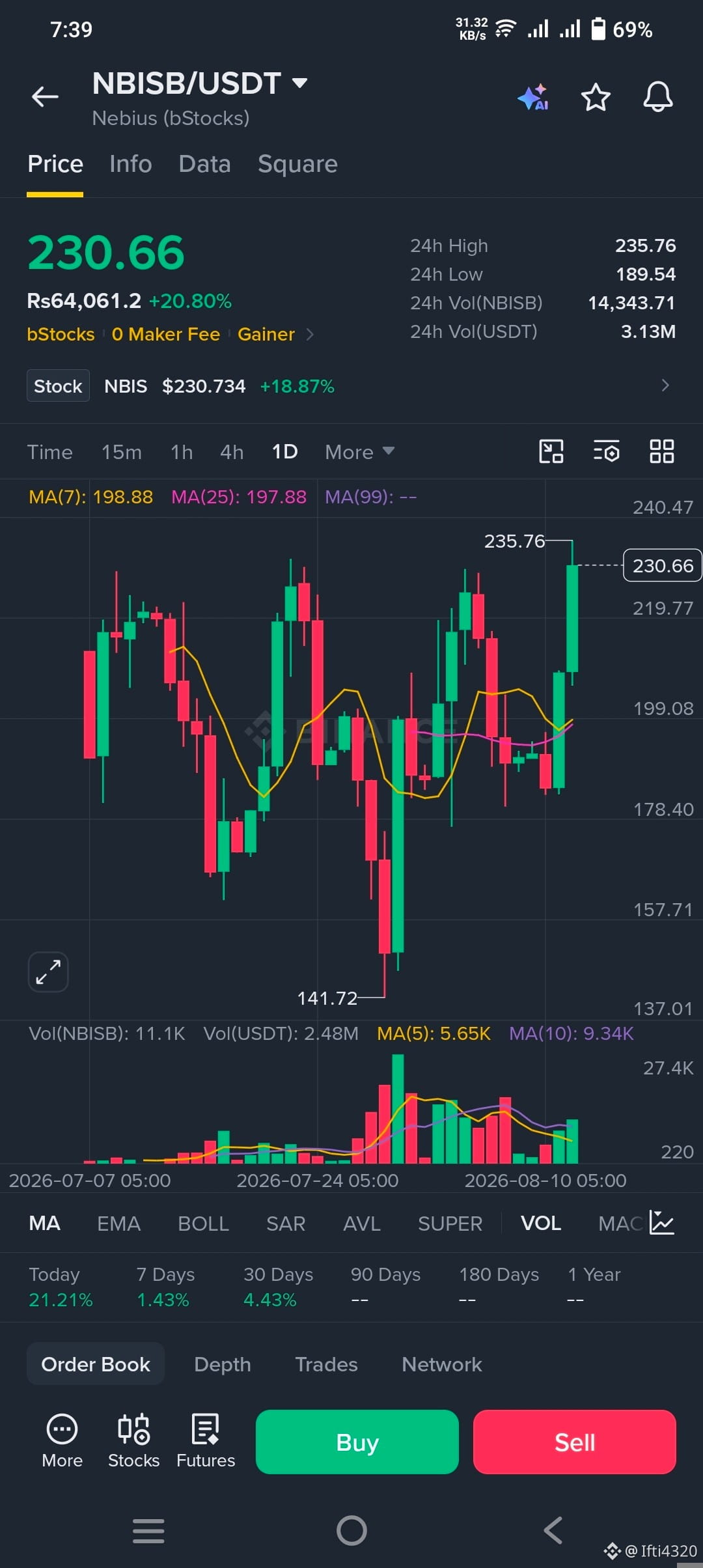Tap the 235.76 high label on chart
Screen dimensions: 703x1568
point(514,541)
